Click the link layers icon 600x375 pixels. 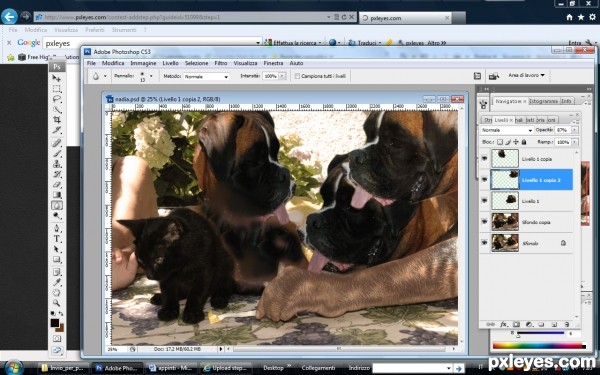pos(490,324)
